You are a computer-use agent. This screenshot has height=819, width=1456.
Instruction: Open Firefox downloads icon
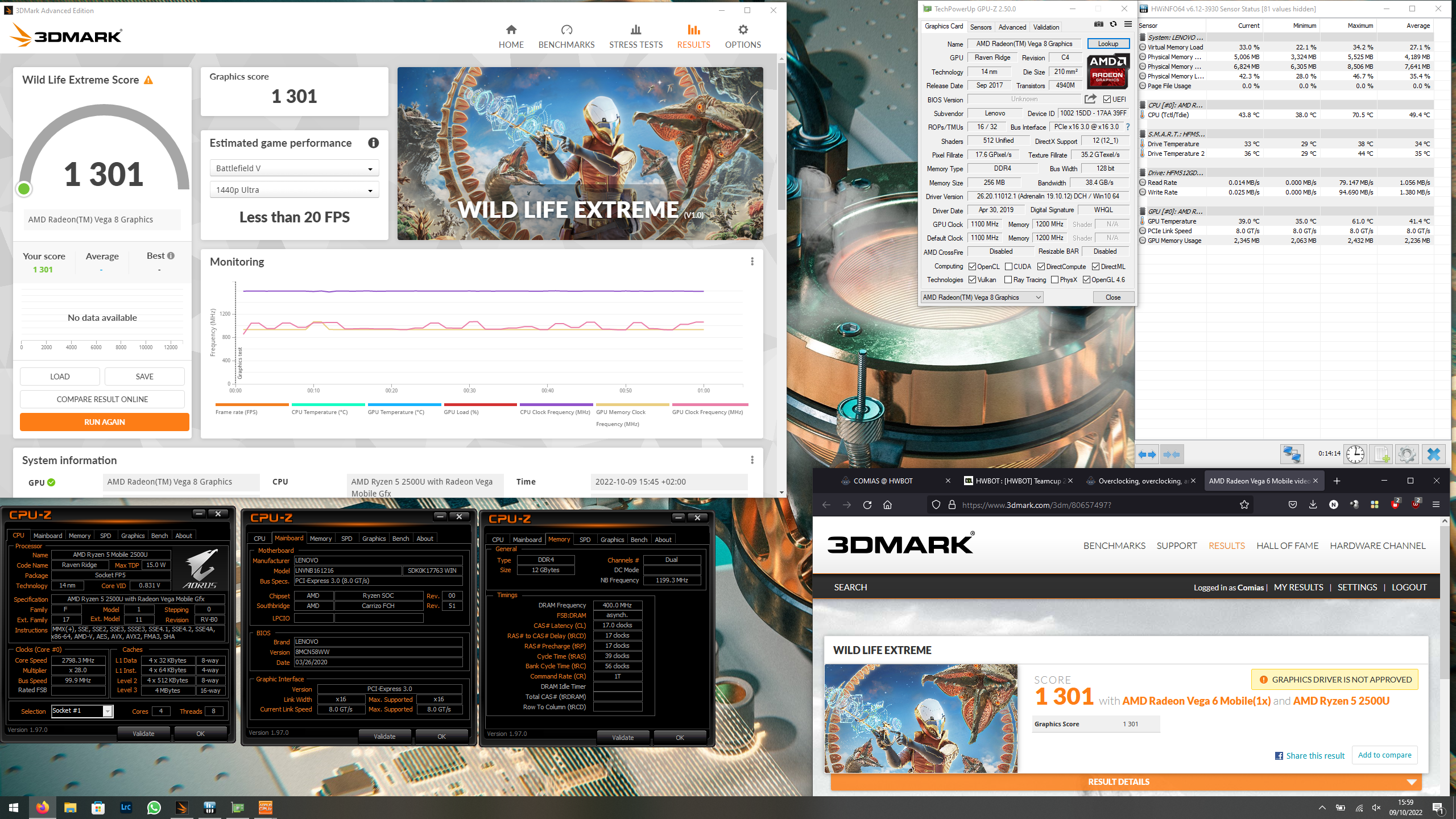[1313, 505]
